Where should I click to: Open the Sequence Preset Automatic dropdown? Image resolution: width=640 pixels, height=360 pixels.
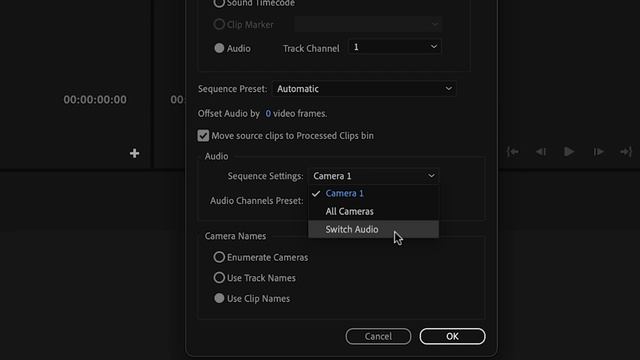pos(364,89)
